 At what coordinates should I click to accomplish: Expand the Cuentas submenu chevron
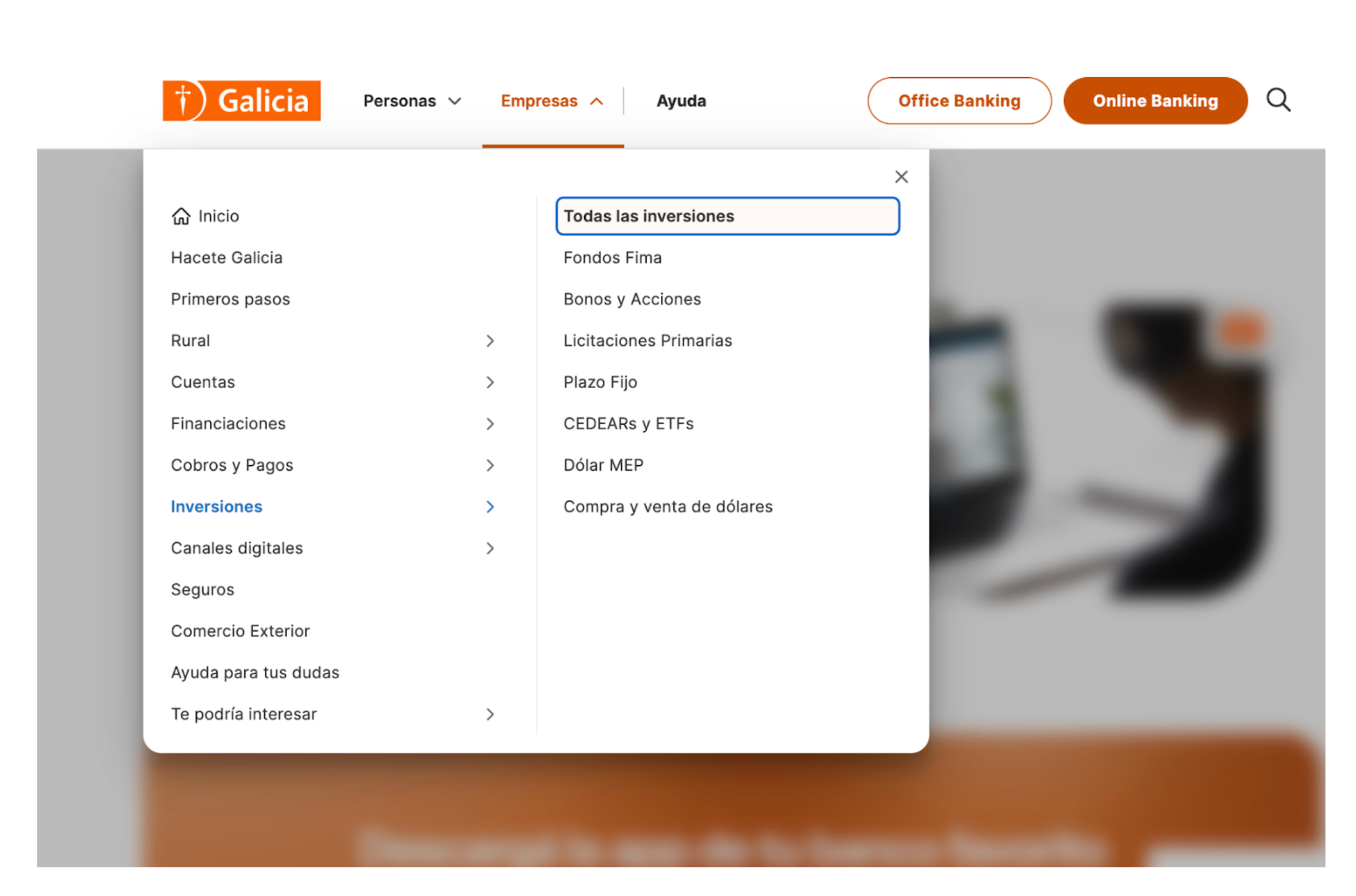[x=490, y=382]
